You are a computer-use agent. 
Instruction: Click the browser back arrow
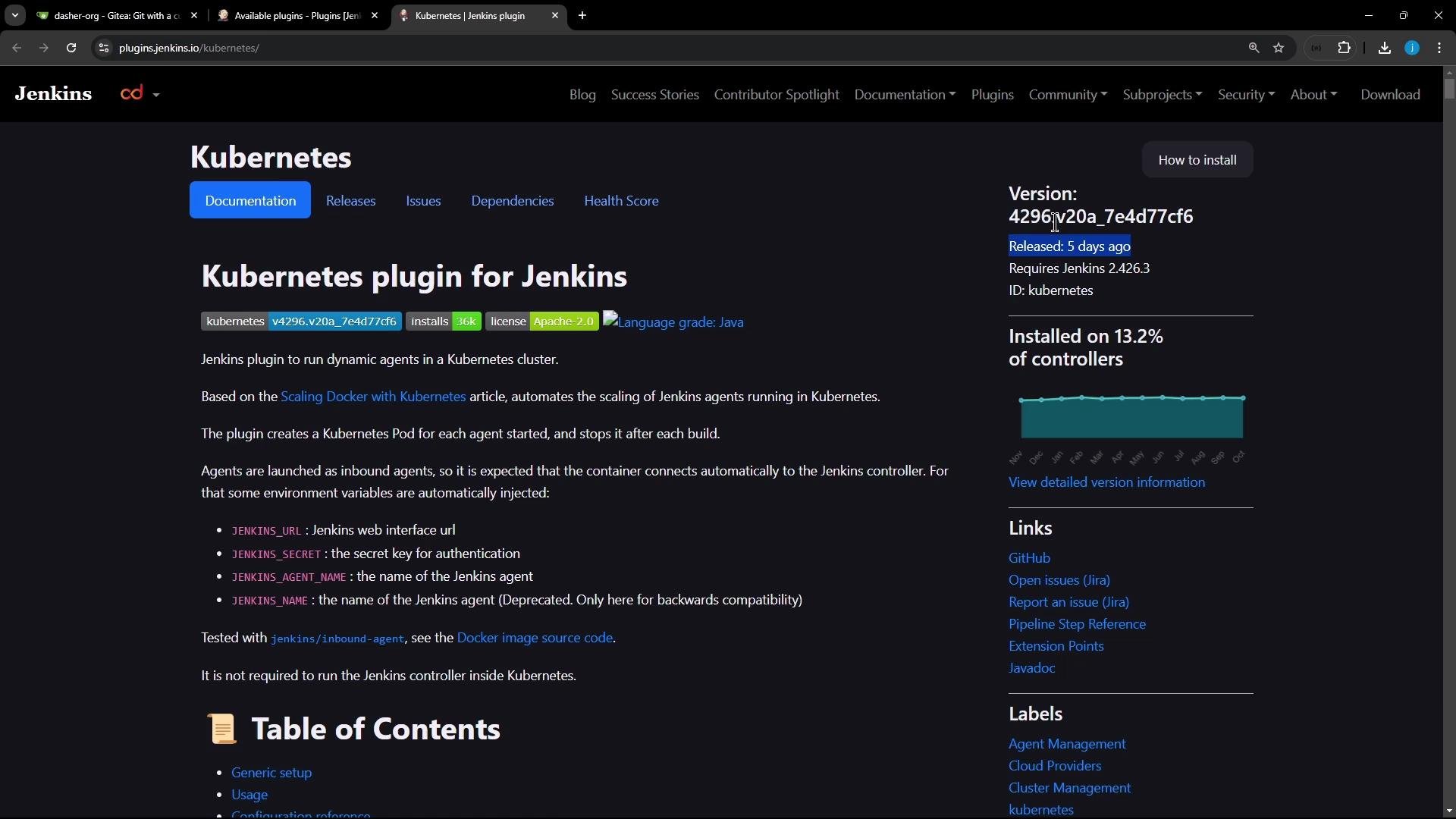(x=17, y=48)
